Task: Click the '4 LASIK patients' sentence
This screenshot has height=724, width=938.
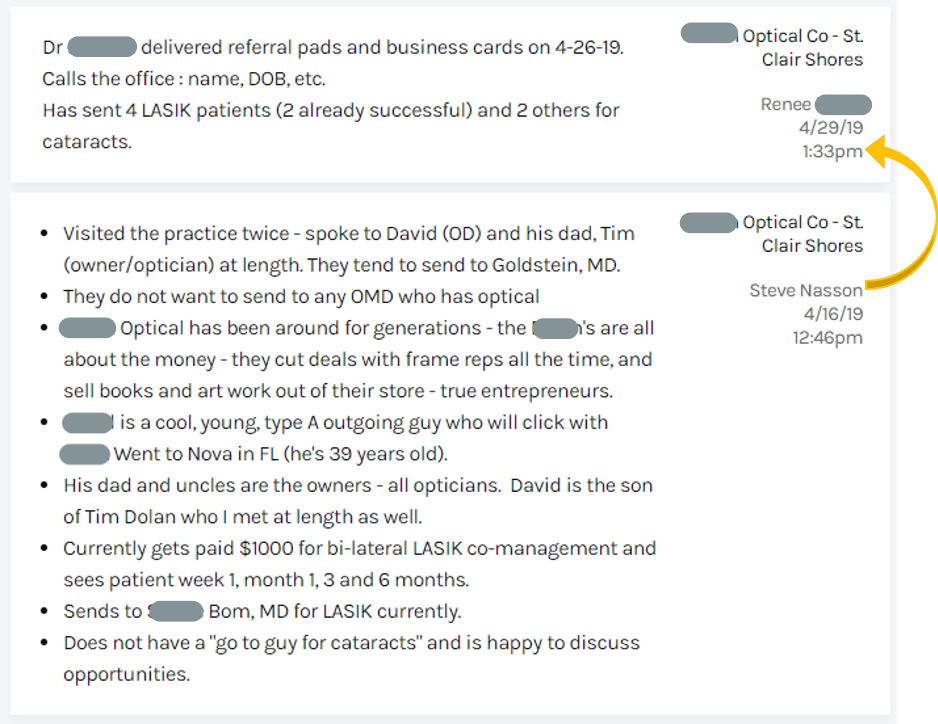Action: click(x=330, y=110)
